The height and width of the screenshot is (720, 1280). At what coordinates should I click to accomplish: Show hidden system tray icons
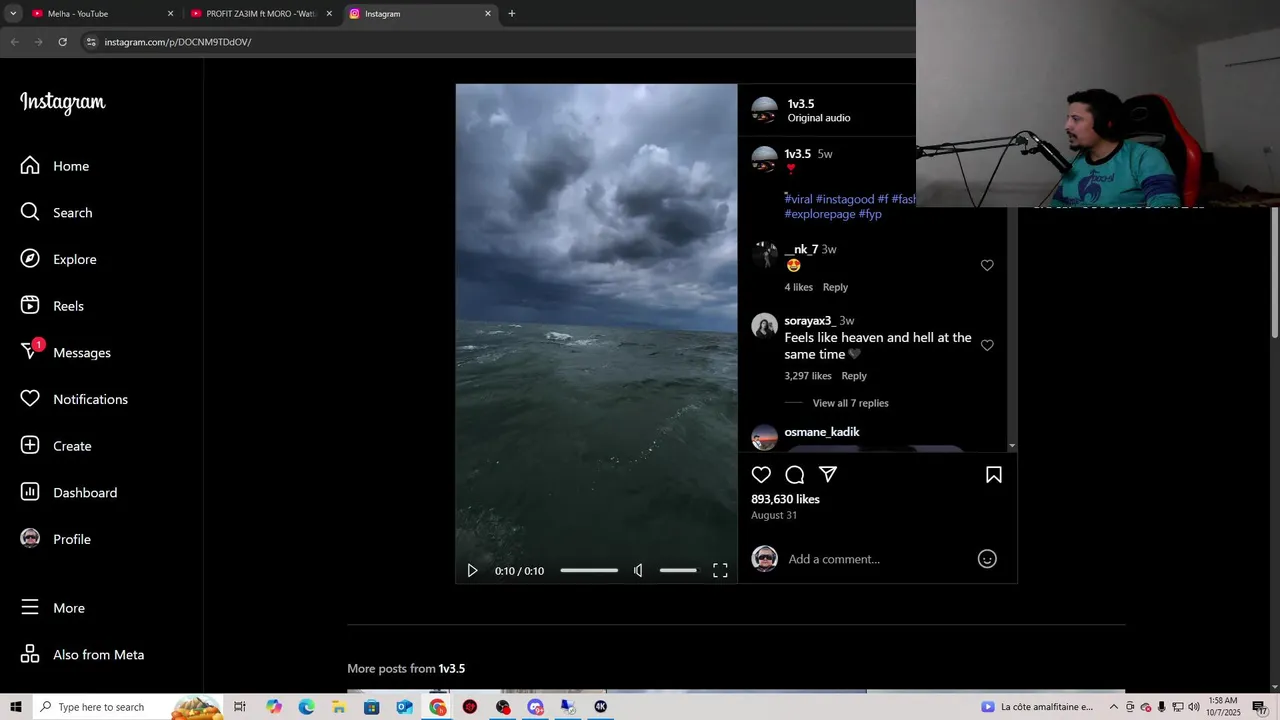(1113, 707)
